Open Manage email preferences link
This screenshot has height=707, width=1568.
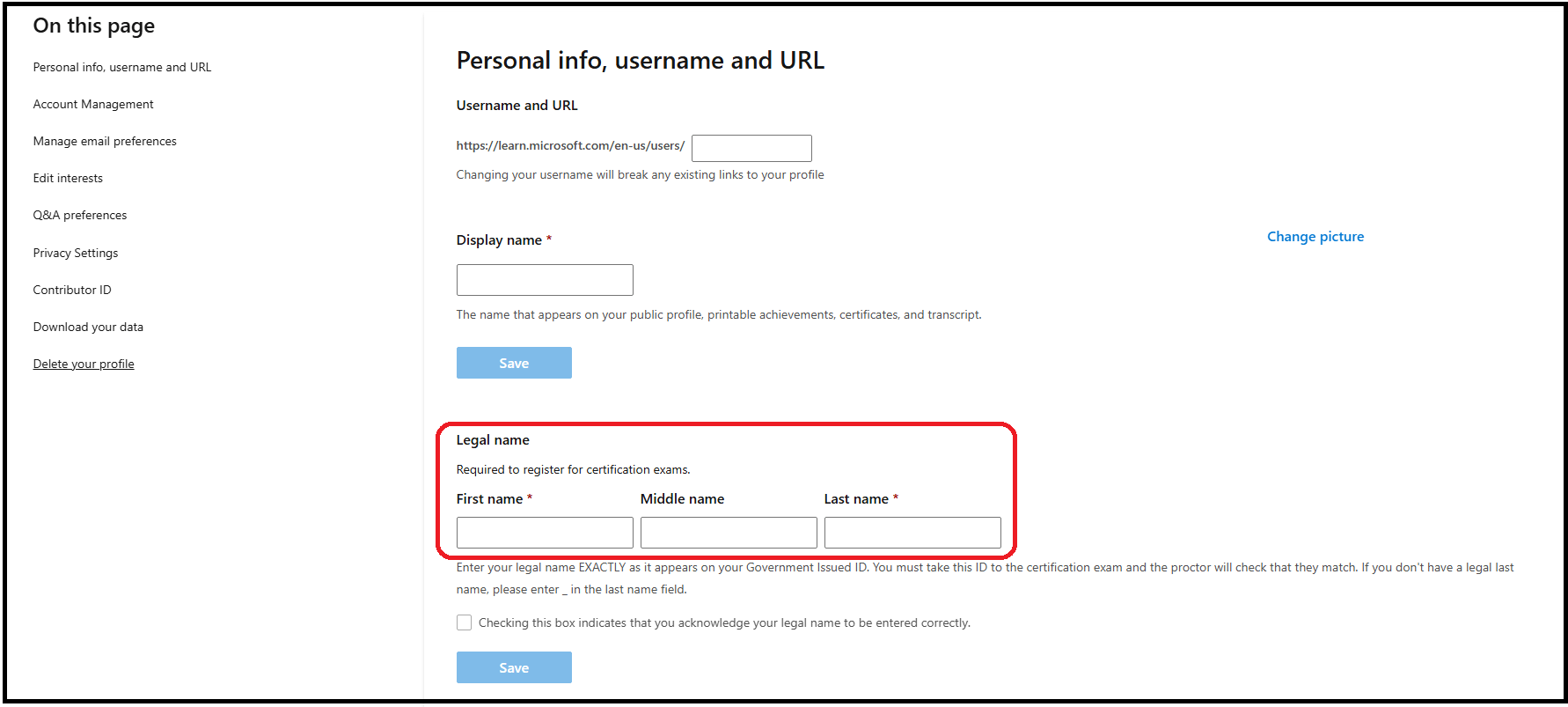pyautogui.click(x=105, y=141)
